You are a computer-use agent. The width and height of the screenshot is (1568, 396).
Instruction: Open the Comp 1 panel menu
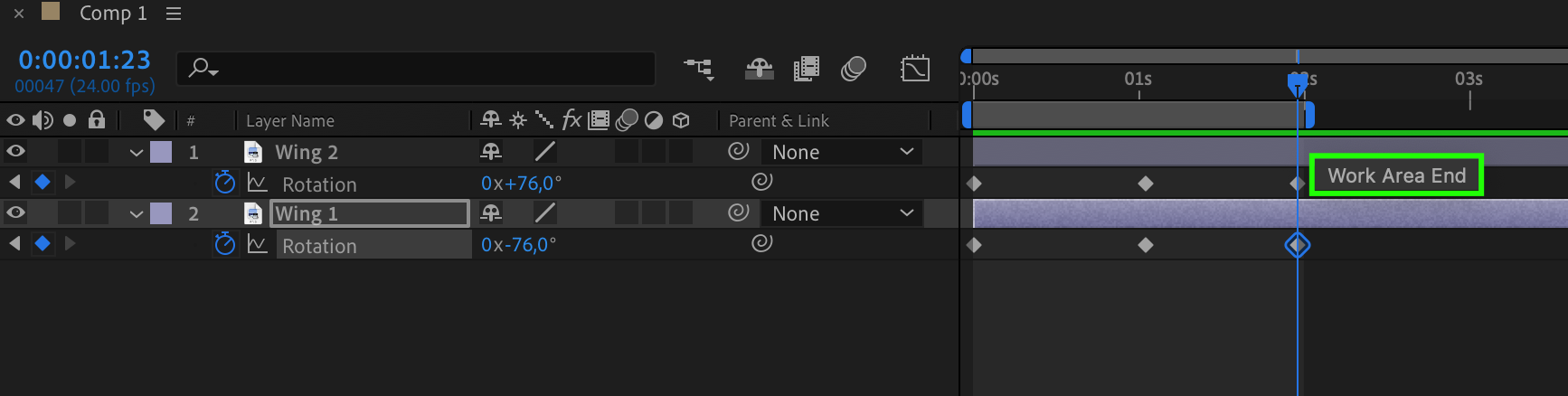tap(174, 14)
